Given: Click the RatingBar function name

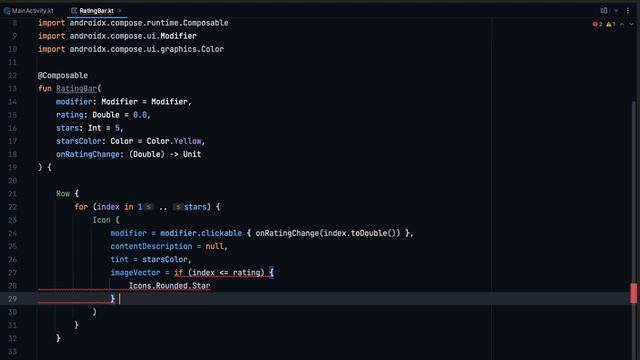Looking at the screenshot, I should click(x=76, y=89).
